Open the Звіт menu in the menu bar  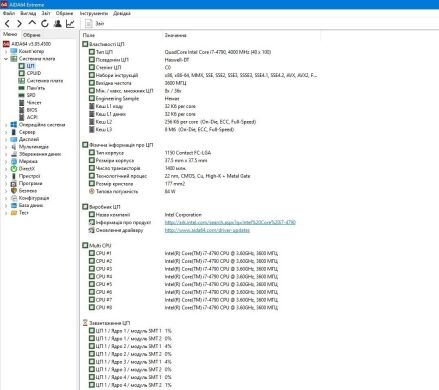pos(46,13)
